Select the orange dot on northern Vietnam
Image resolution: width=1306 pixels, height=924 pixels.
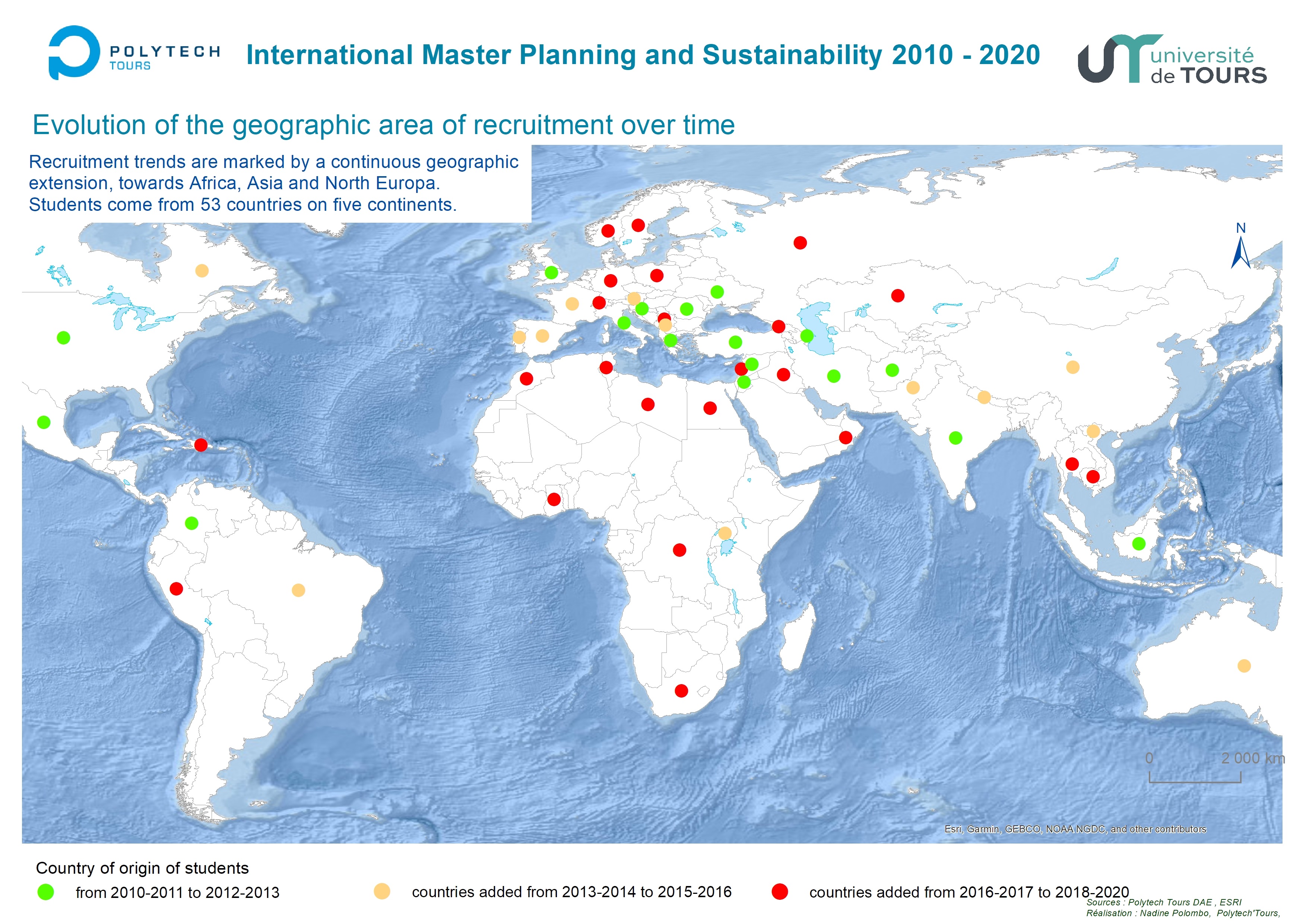(x=1093, y=431)
